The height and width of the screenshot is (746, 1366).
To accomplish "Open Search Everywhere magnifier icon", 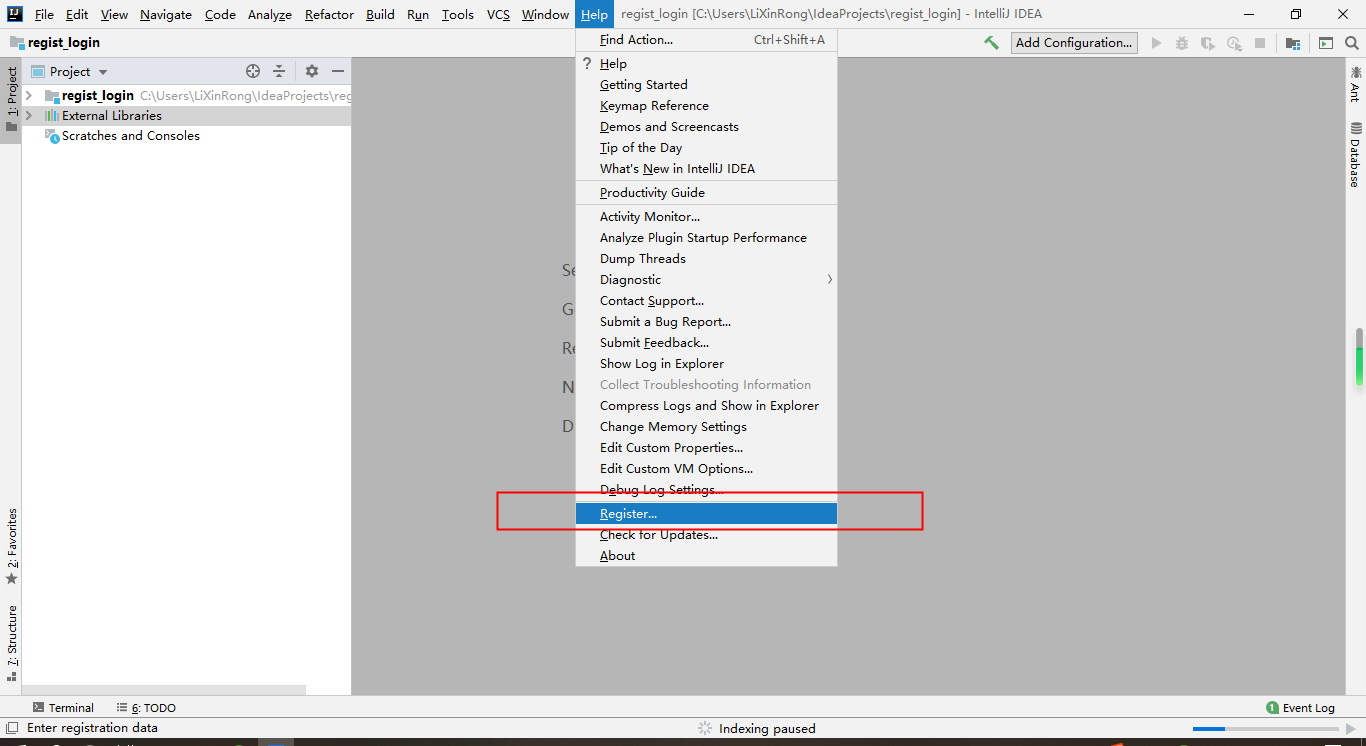I will [1353, 43].
